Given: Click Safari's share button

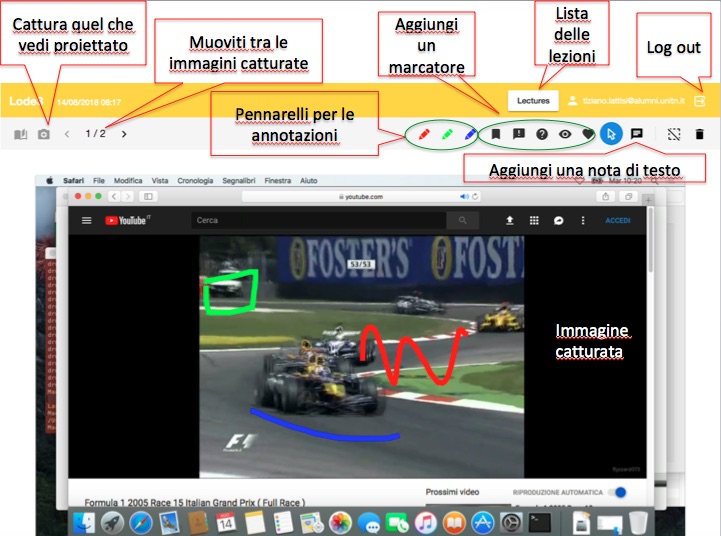Looking at the screenshot, I should (x=606, y=196).
